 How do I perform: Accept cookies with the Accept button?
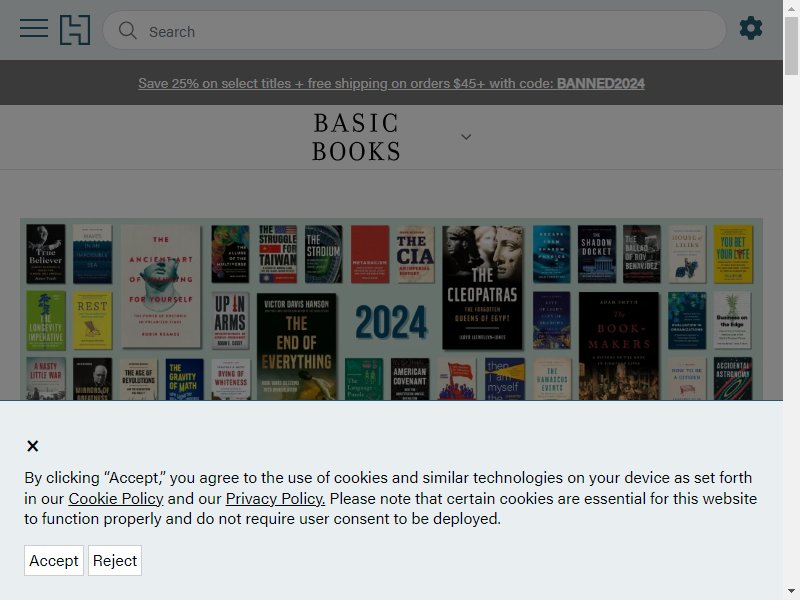[54, 561]
